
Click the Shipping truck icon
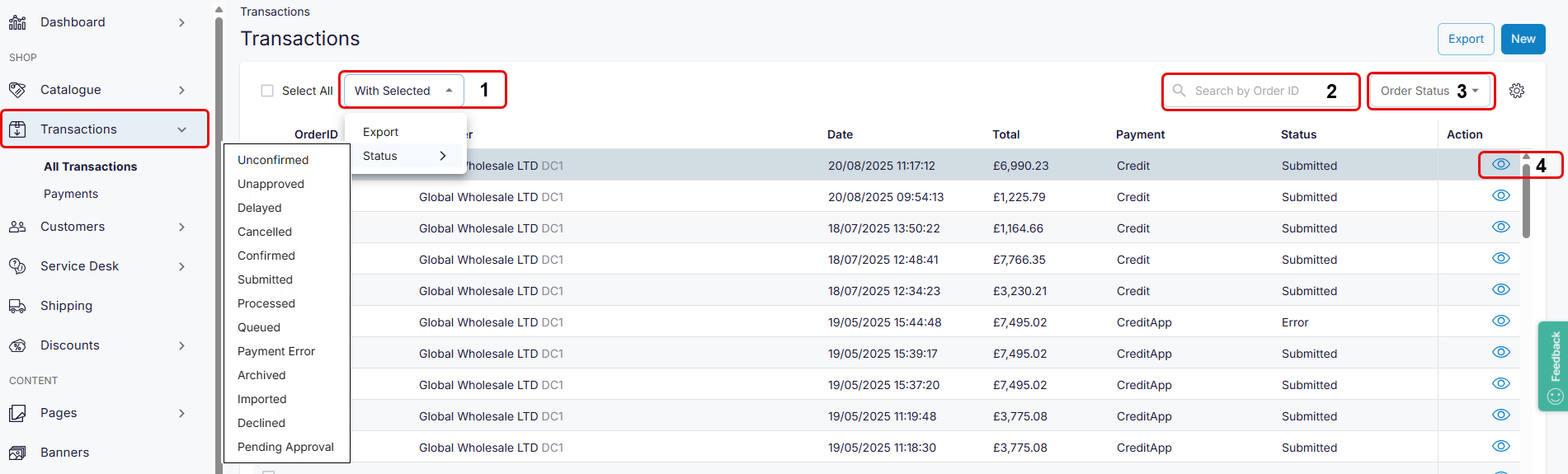pyautogui.click(x=17, y=306)
